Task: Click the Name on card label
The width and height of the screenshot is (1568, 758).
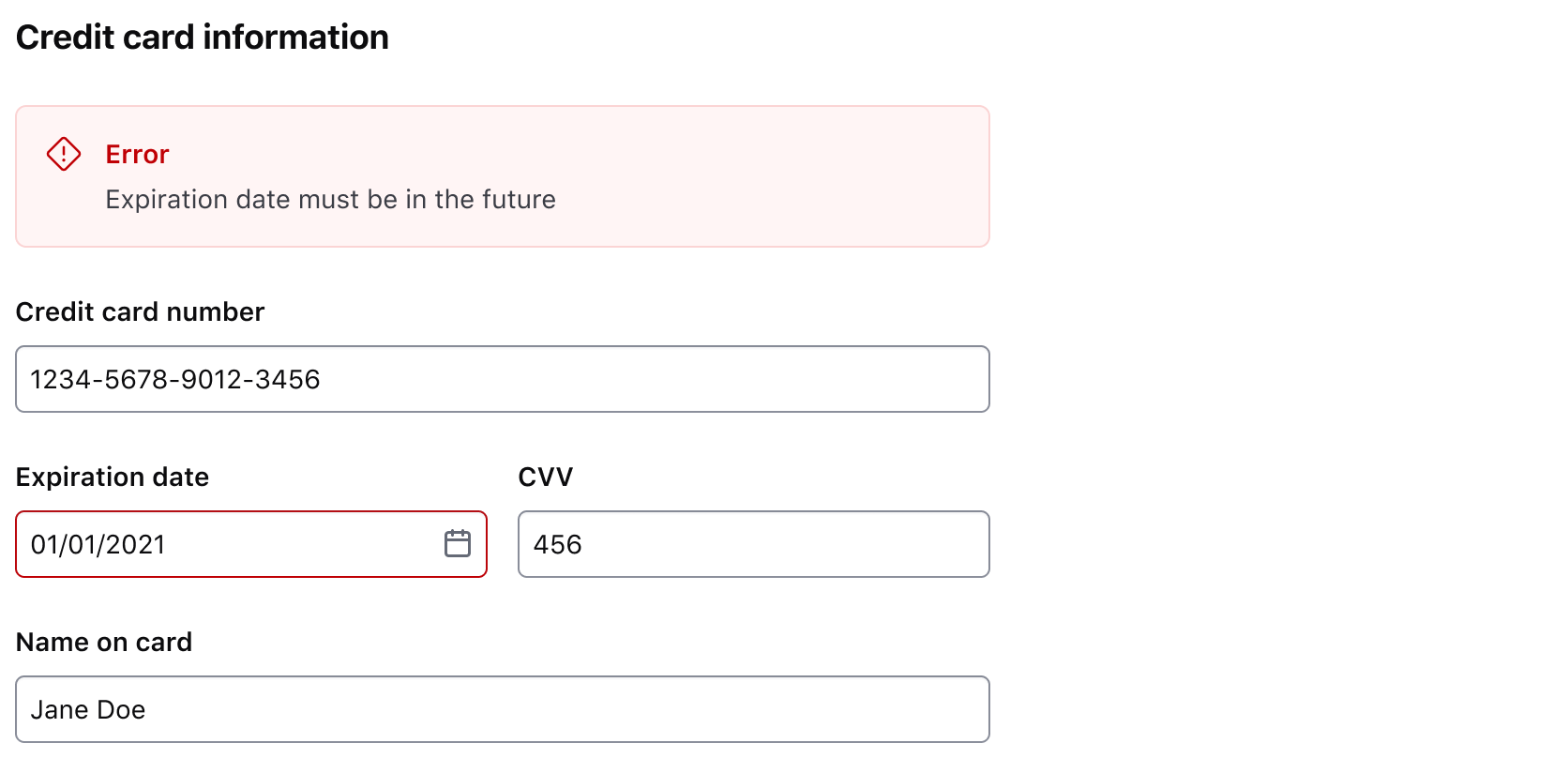Action: click(x=103, y=642)
